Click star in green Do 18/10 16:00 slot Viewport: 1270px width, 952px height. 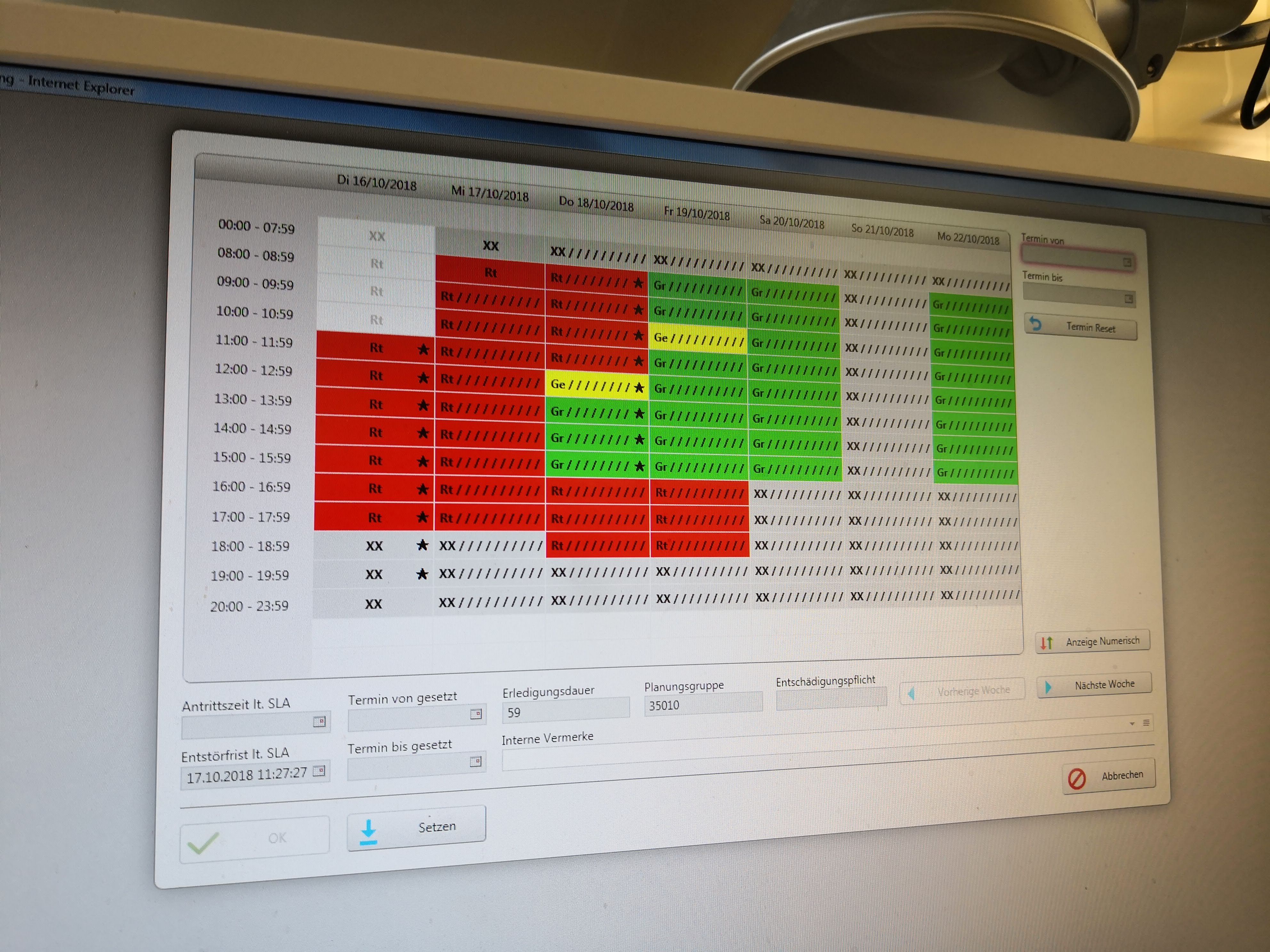(639, 466)
